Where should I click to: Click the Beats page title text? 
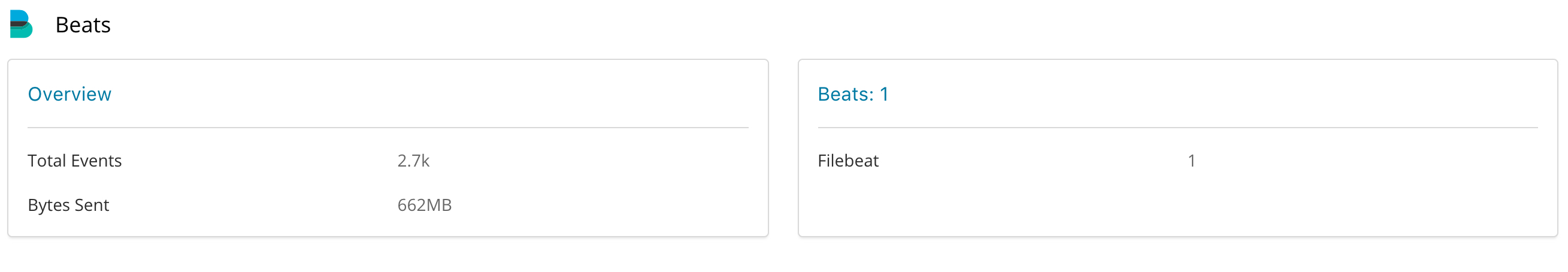point(83,25)
